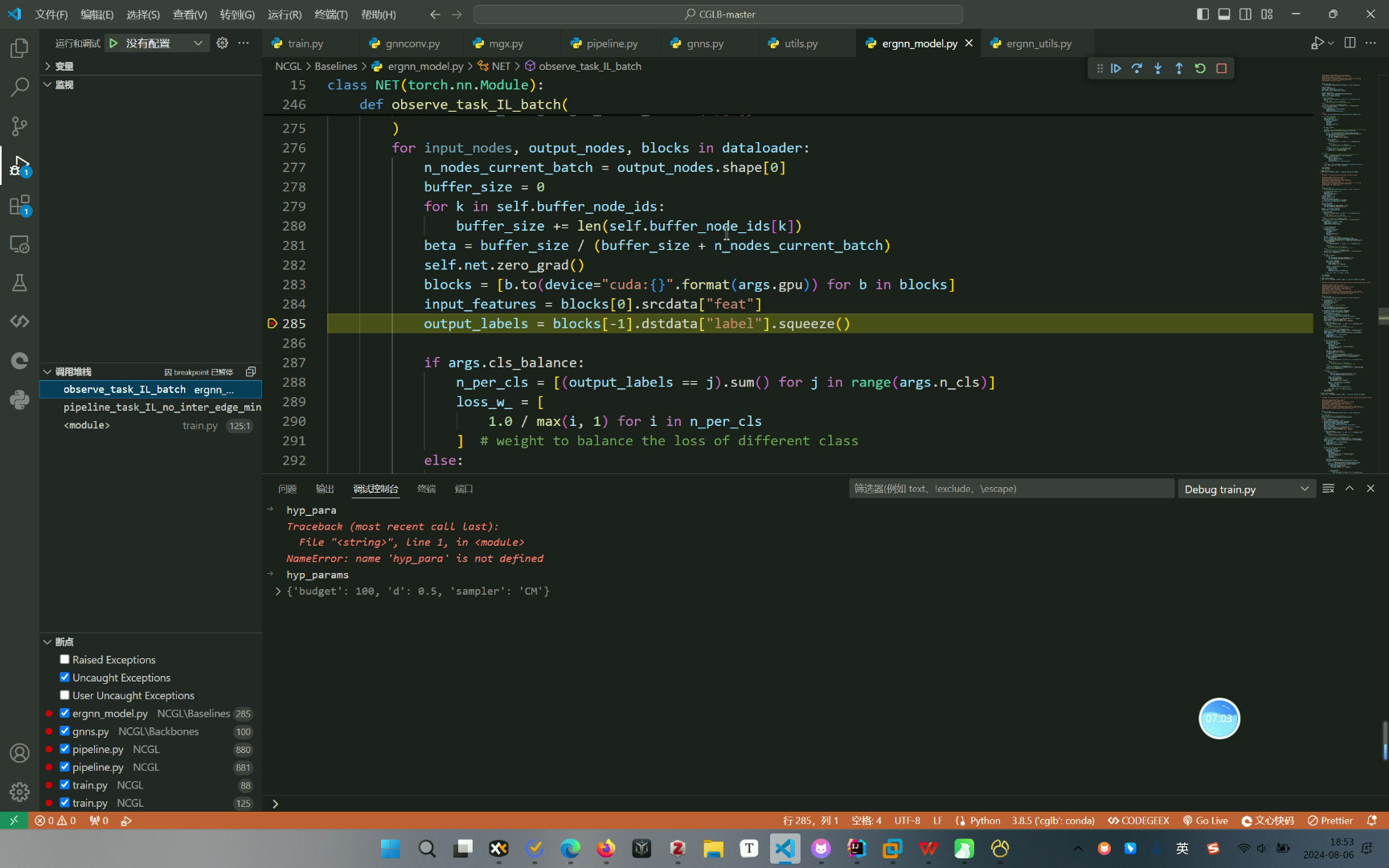
Task: Select pipeline_task_IL_no_inter_edge_min stack frame
Action: (162, 407)
